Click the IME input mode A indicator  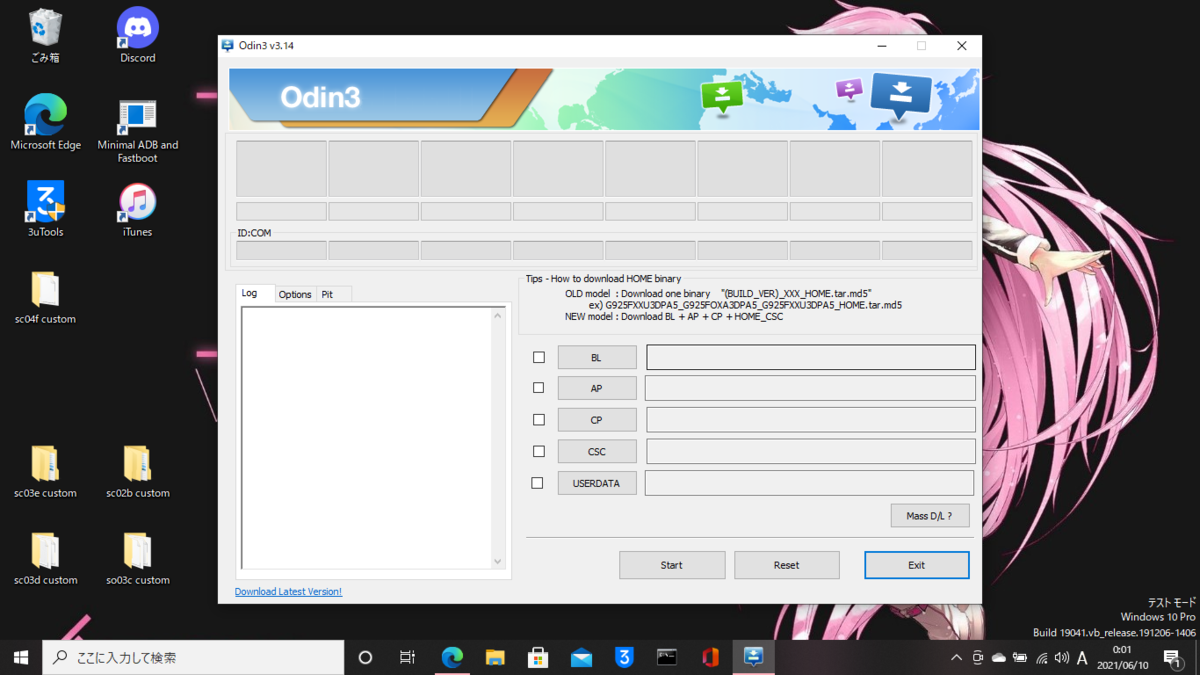(1082, 657)
